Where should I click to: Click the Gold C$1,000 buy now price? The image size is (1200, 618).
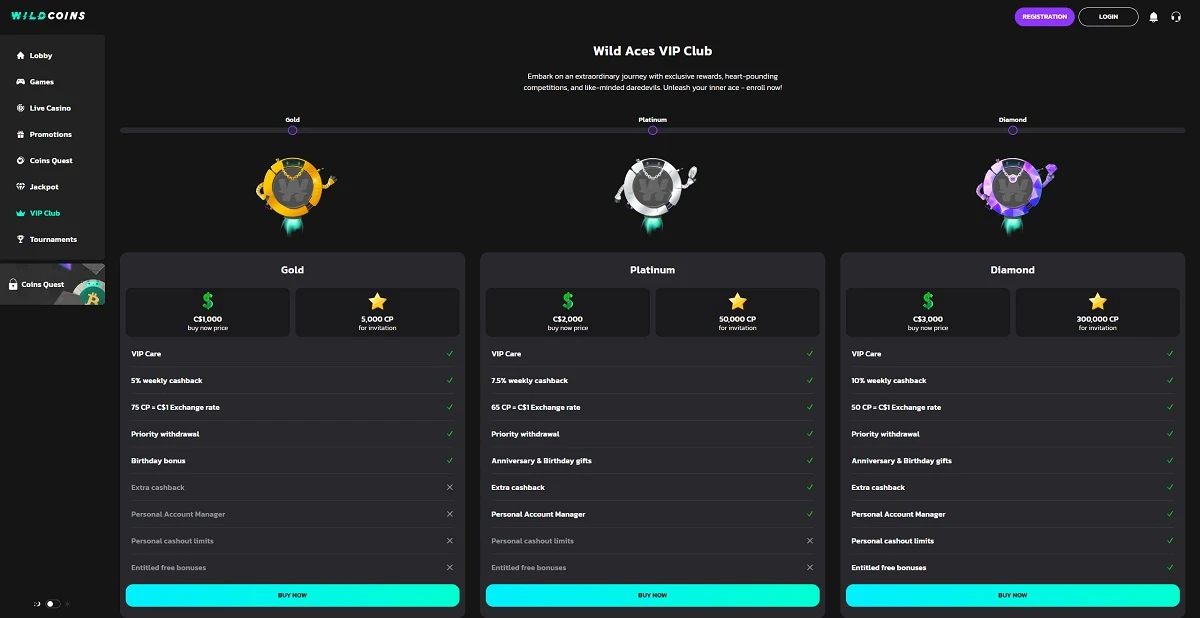208,312
